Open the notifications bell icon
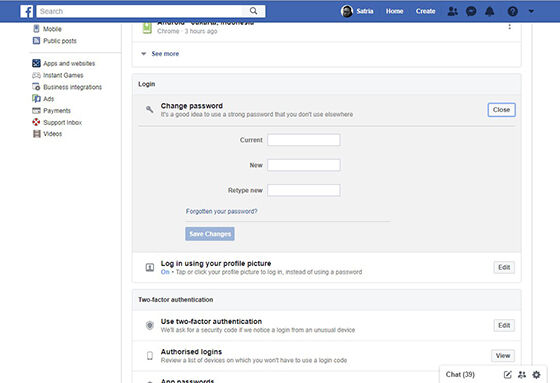This screenshot has height=383, width=560. click(x=490, y=11)
